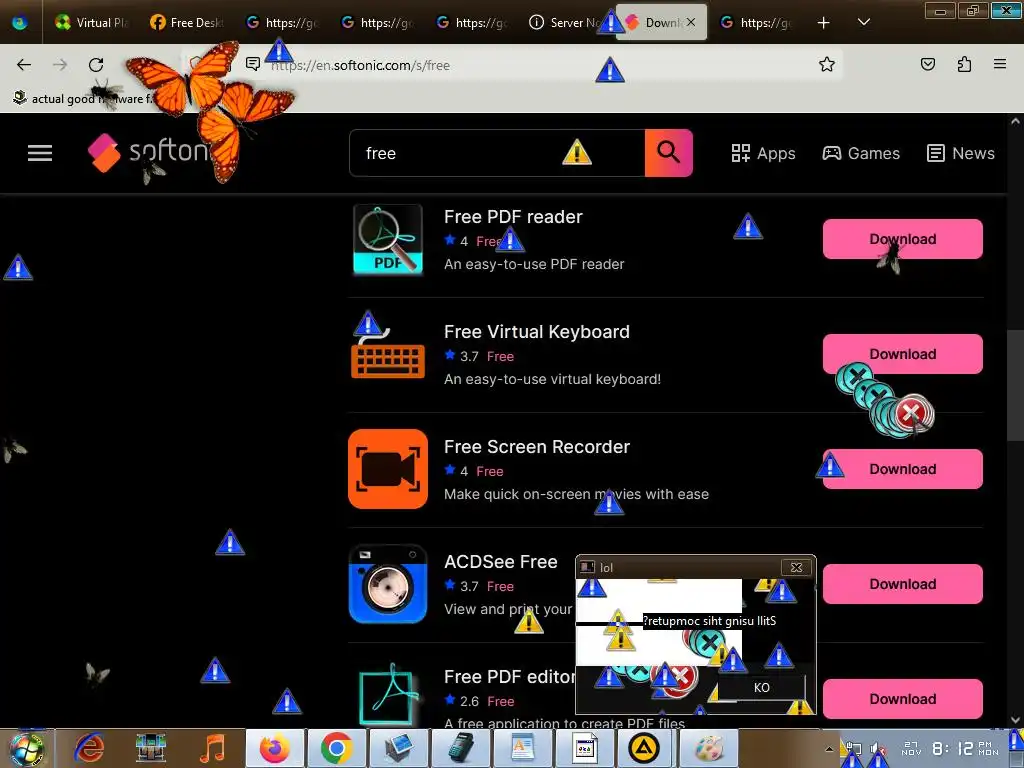1024x768 pixels.
Task: Download Free Screen Recorder
Action: pyautogui.click(x=903, y=469)
